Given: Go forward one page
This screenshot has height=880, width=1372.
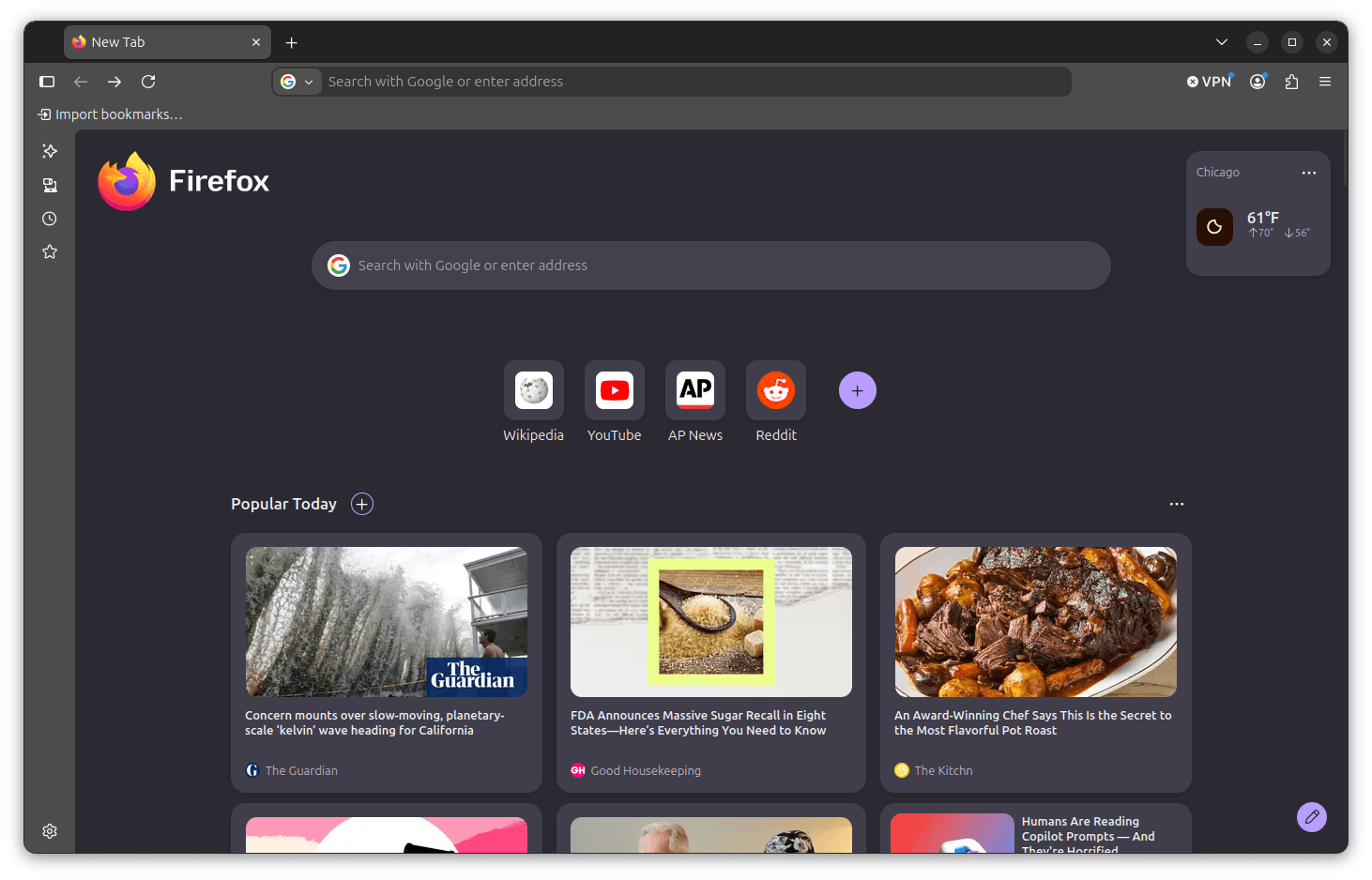Looking at the screenshot, I should click(x=114, y=82).
